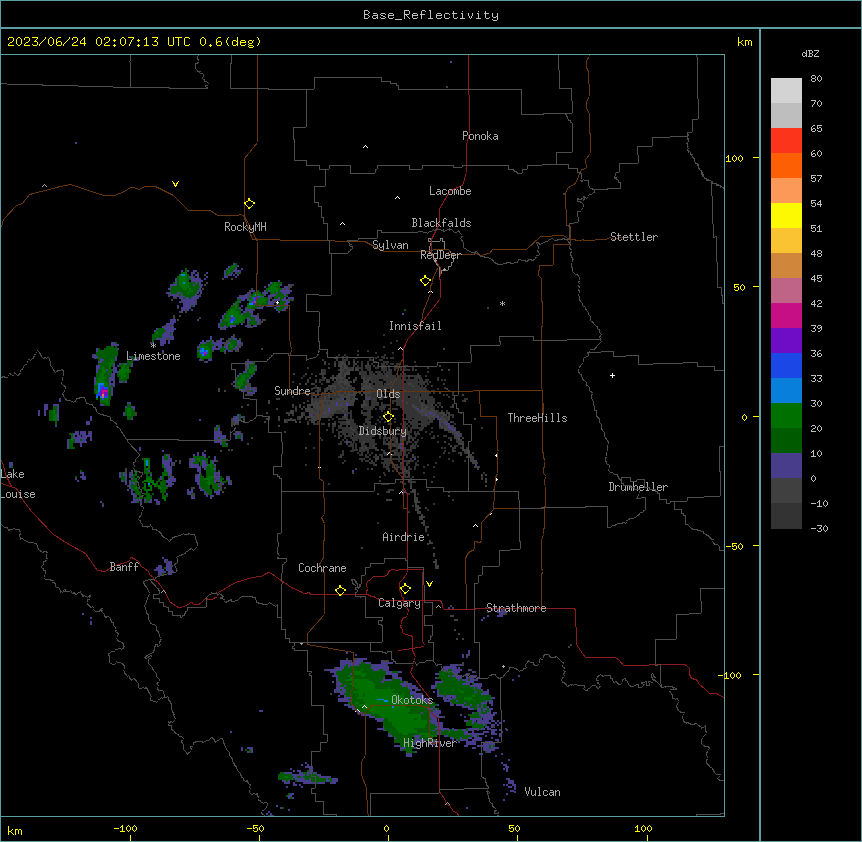Screen dimensions: 862x842
Task: Click the Base_Reflectivity title
Action: coord(431,15)
